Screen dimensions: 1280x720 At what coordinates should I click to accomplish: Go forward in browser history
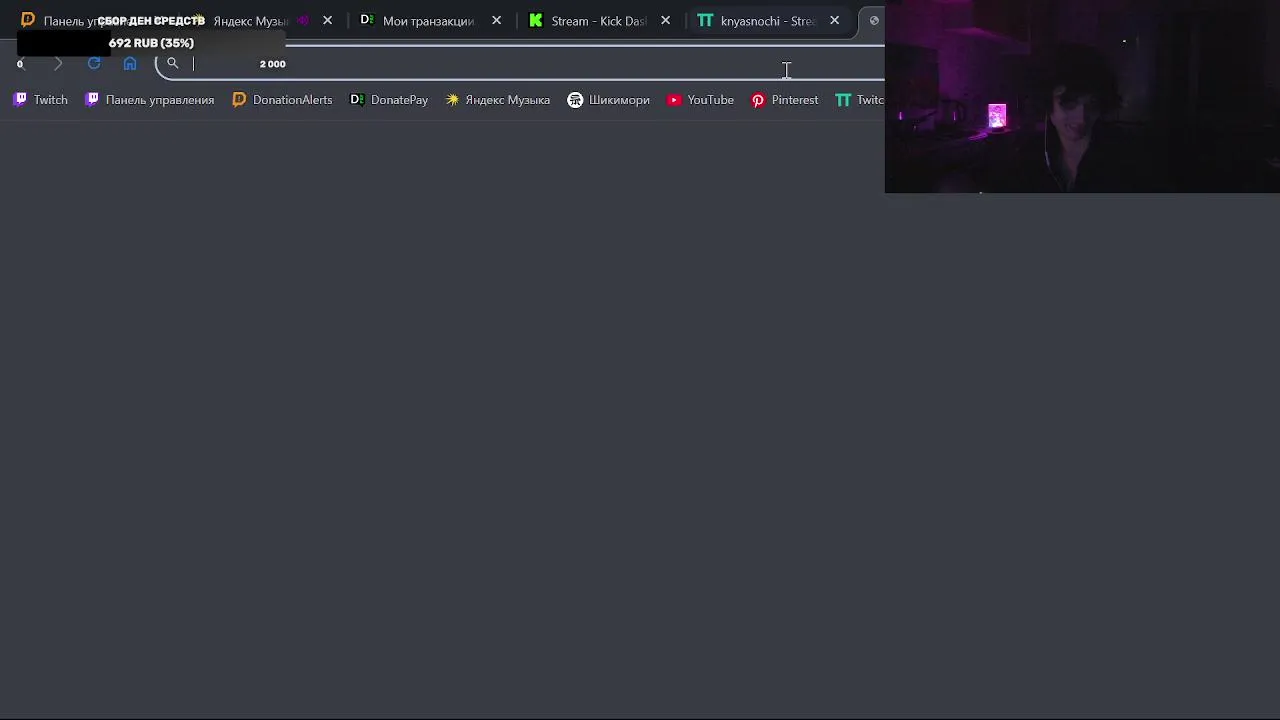(57, 64)
